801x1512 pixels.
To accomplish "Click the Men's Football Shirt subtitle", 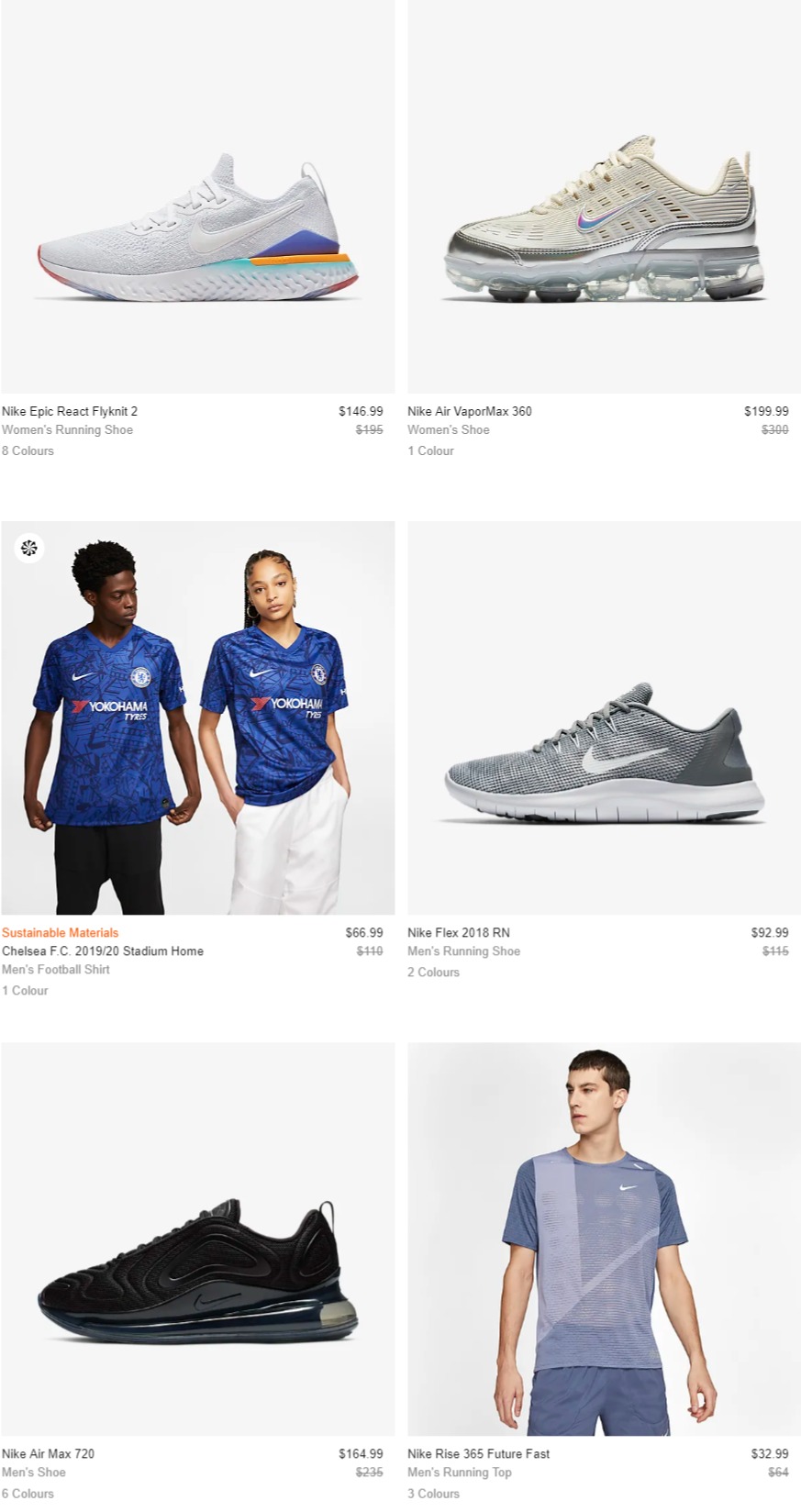I will tap(55, 969).
